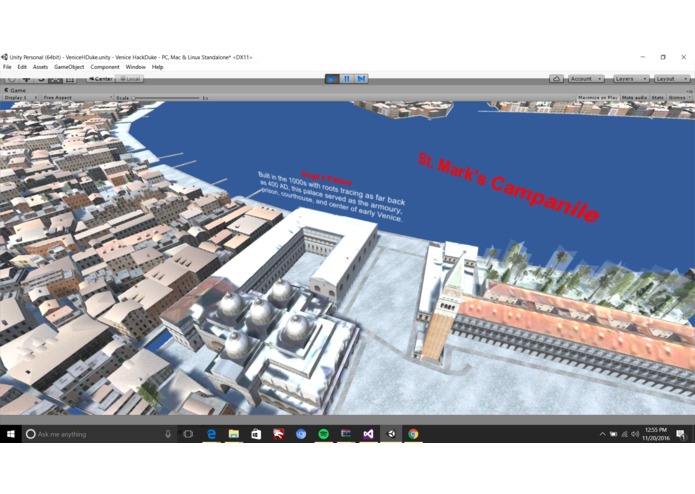Open Spotify from the taskbar
This screenshot has height=494, width=695.
pos(324,434)
